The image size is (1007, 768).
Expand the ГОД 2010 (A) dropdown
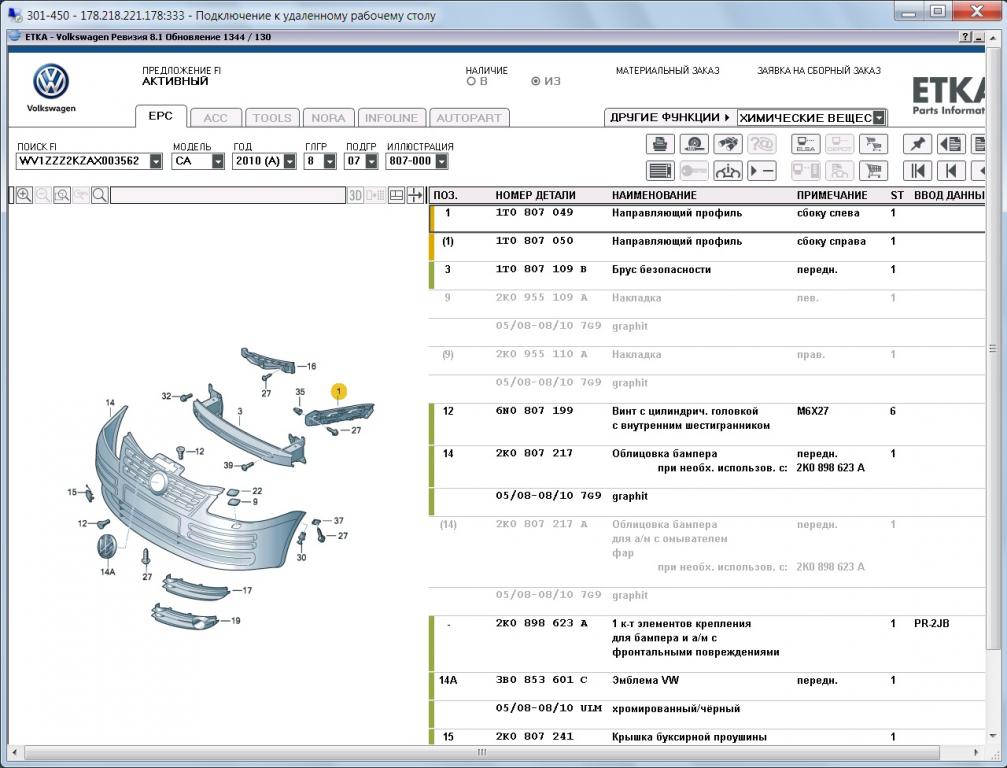pyautogui.click(x=290, y=161)
